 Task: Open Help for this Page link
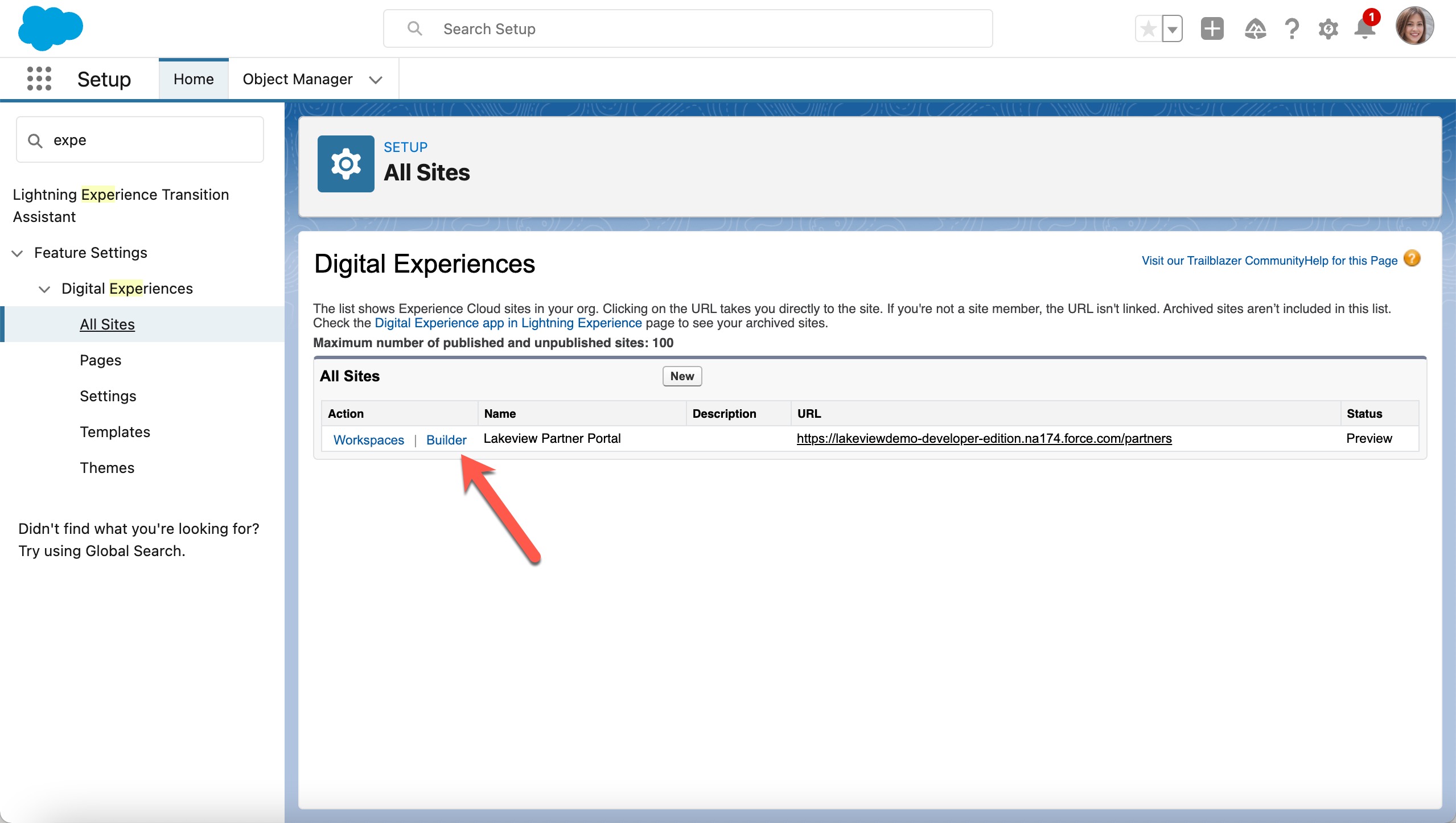click(x=1351, y=261)
